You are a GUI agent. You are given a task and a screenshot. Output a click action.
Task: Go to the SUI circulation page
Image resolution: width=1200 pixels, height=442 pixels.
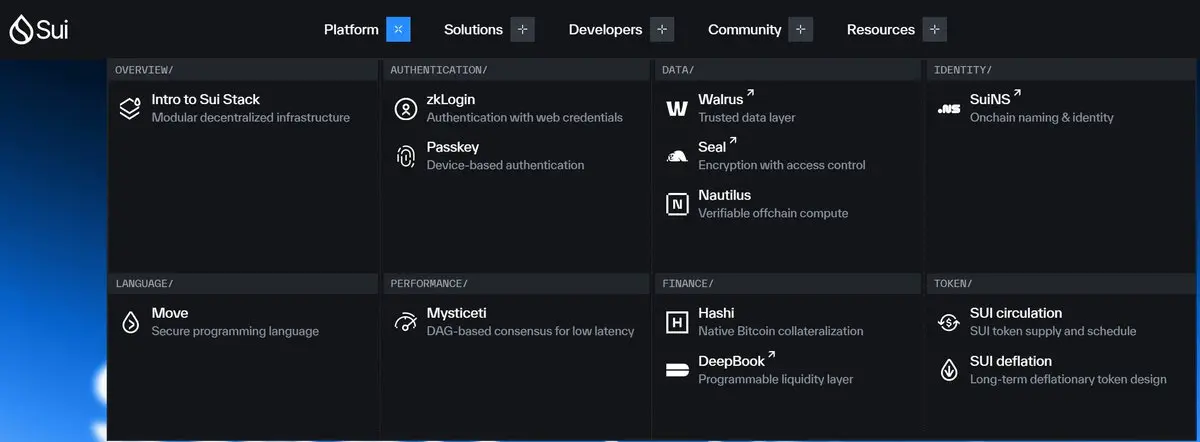pos(1016,313)
